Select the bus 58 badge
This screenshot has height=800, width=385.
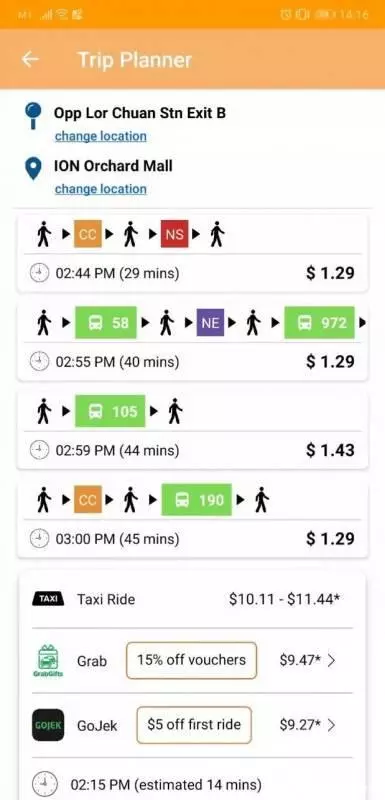coord(106,322)
